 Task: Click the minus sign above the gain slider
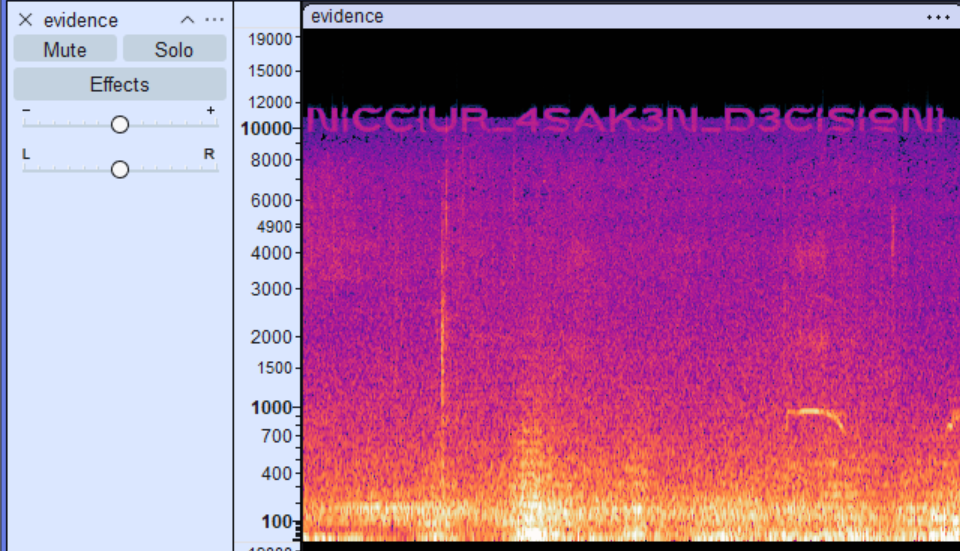point(26,109)
